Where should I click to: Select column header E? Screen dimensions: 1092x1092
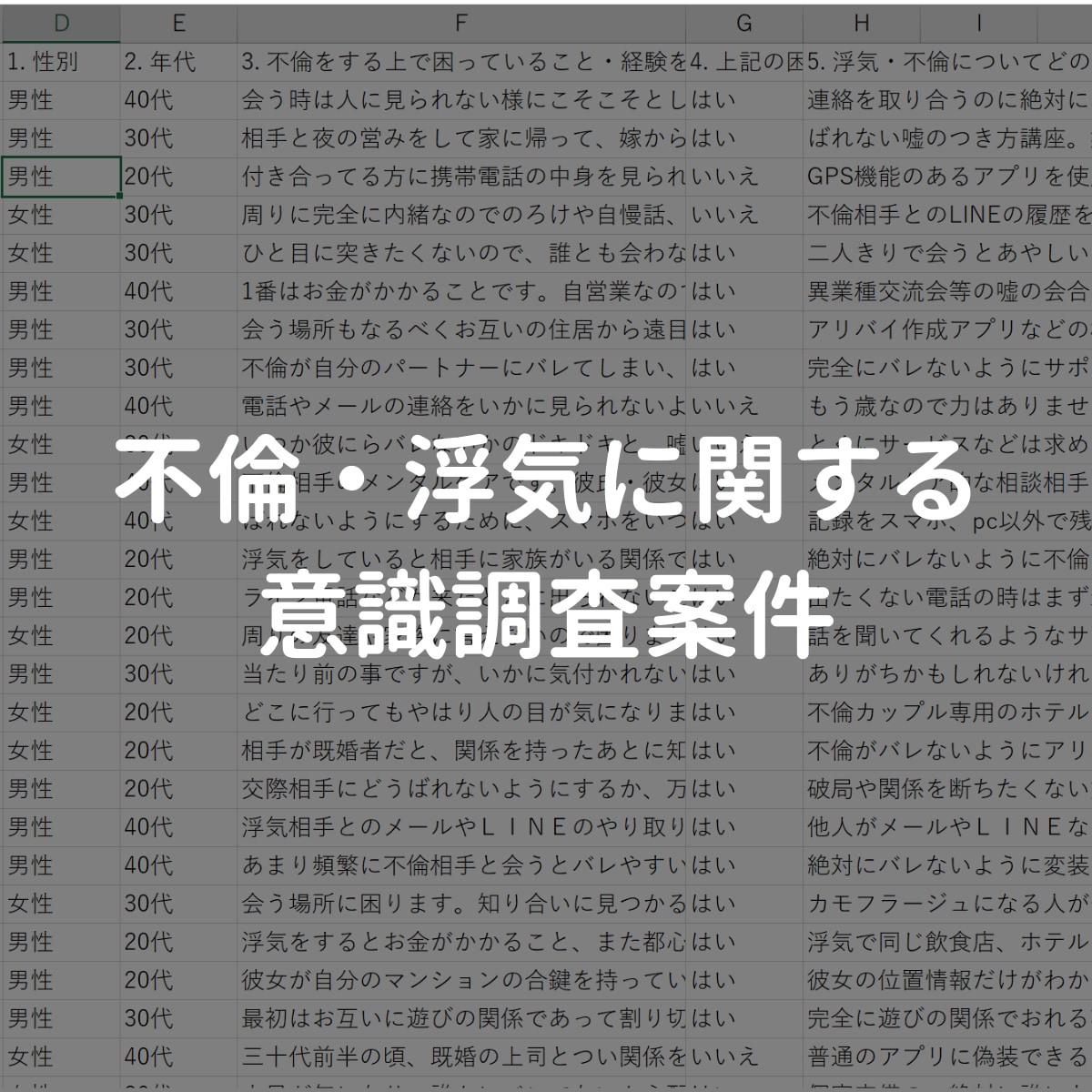tap(178, 24)
